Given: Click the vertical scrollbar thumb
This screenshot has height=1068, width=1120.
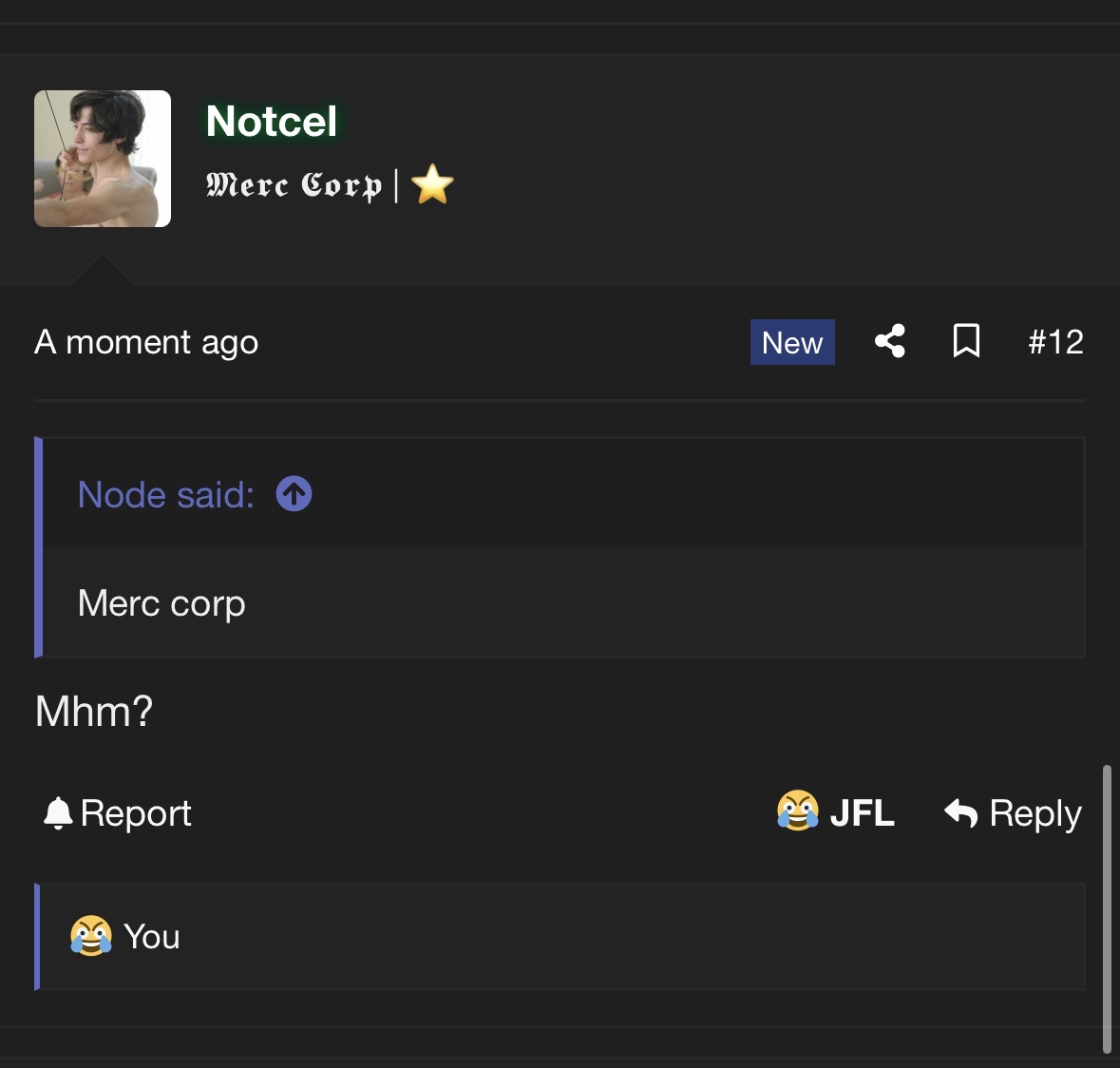Looking at the screenshot, I should (1107, 907).
